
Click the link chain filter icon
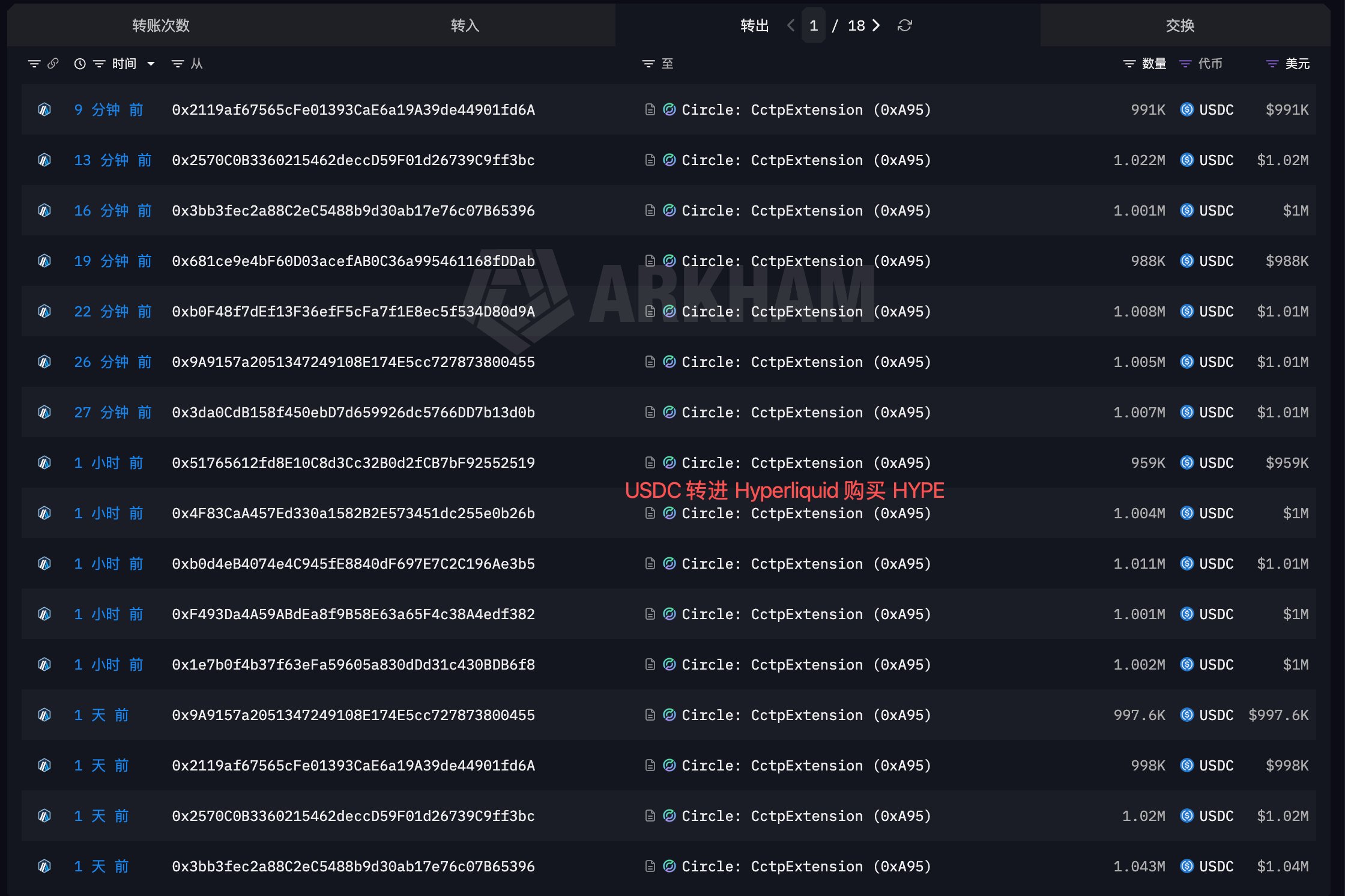pos(53,63)
